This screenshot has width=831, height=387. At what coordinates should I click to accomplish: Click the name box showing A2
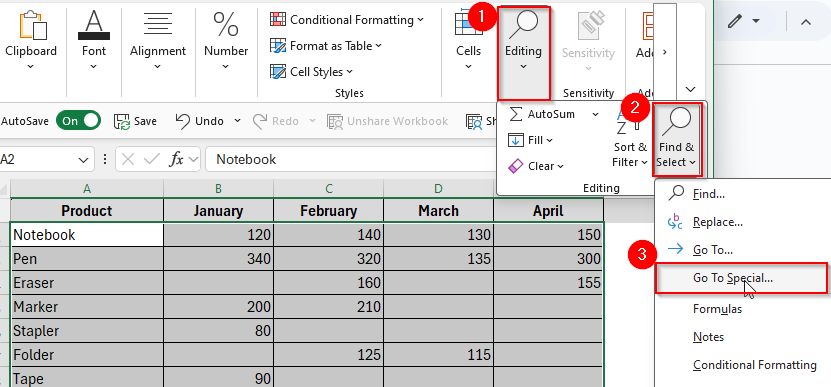point(37,160)
